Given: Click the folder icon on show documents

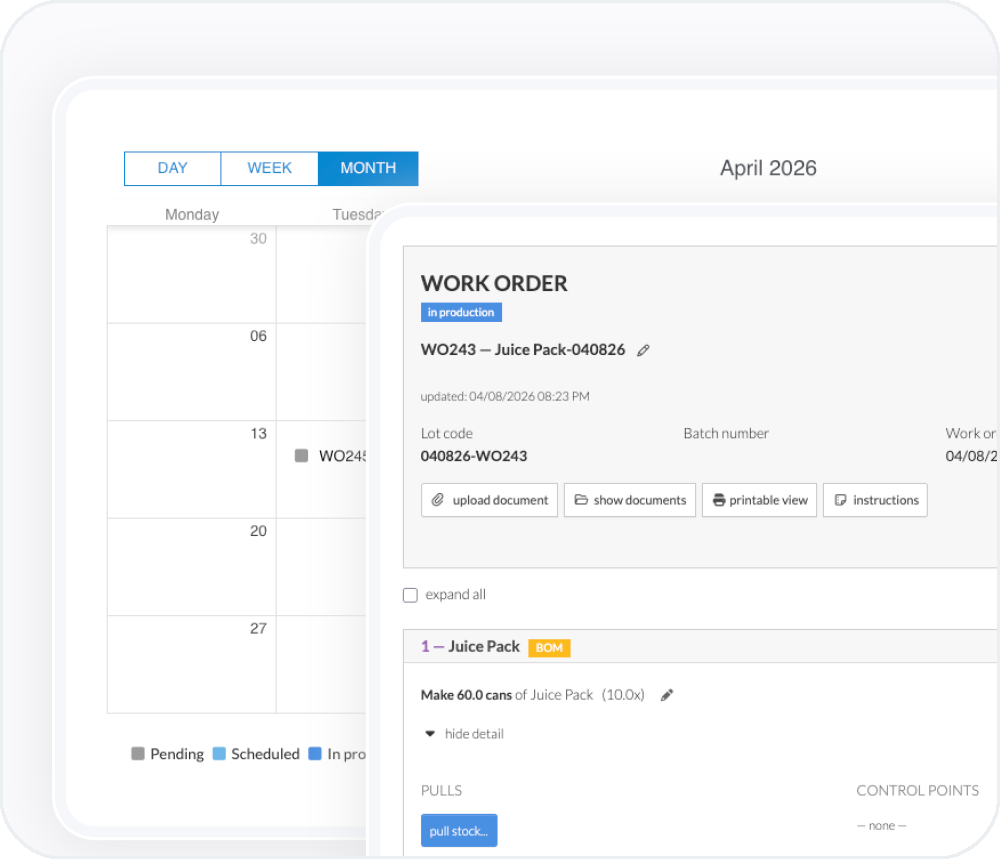Looking at the screenshot, I should click(581, 499).
